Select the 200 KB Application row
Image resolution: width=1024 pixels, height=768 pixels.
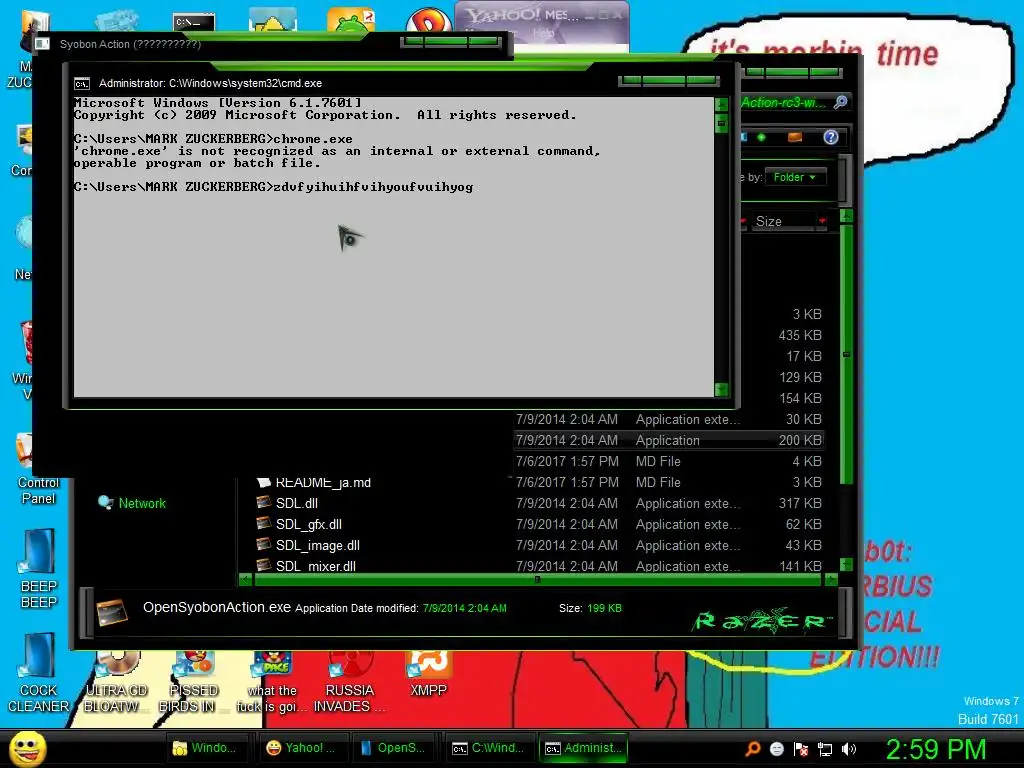(x=668, y=440)
